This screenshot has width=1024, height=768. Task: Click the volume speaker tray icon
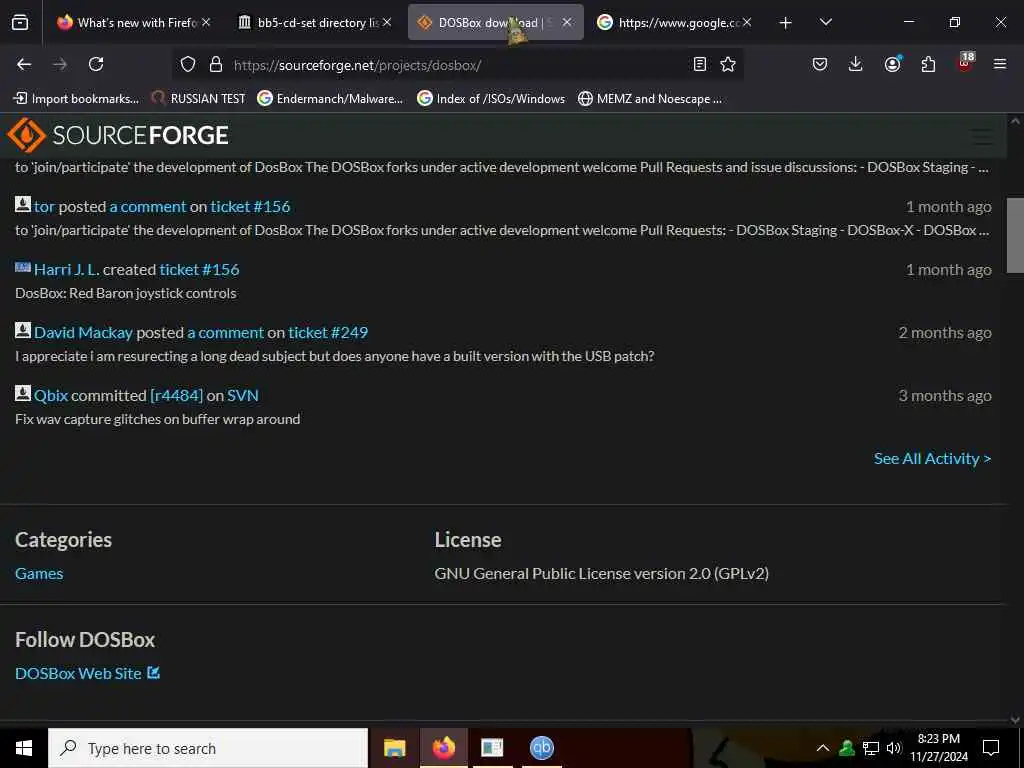coord(893,748)
